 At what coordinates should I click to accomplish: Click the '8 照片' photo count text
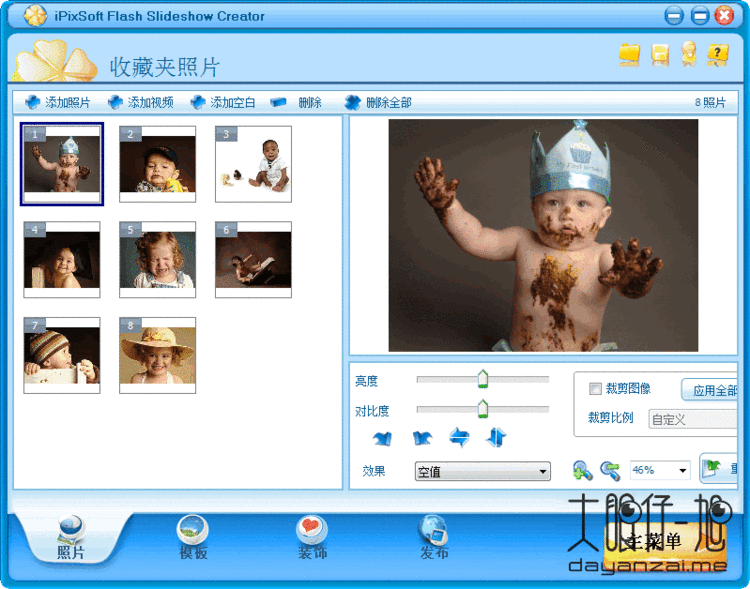710,102
